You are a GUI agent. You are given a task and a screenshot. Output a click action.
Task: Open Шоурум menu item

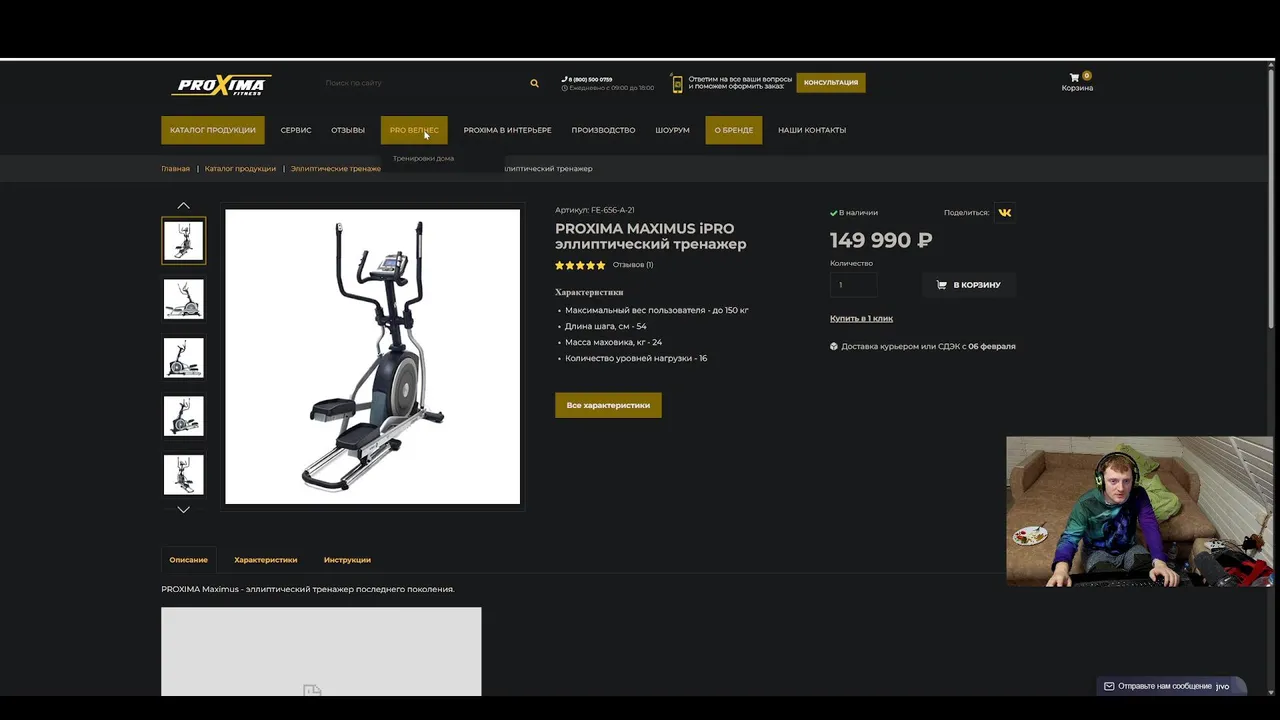[x=672, y=130]
